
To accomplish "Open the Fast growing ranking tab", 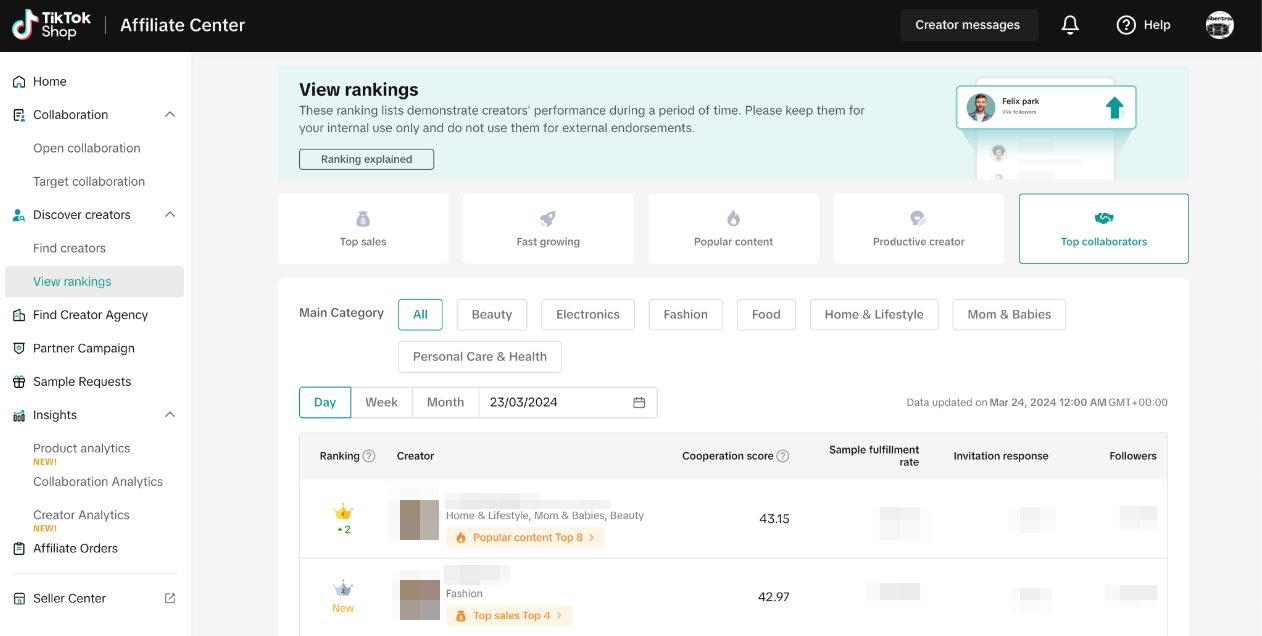I will tap(548, 229).
